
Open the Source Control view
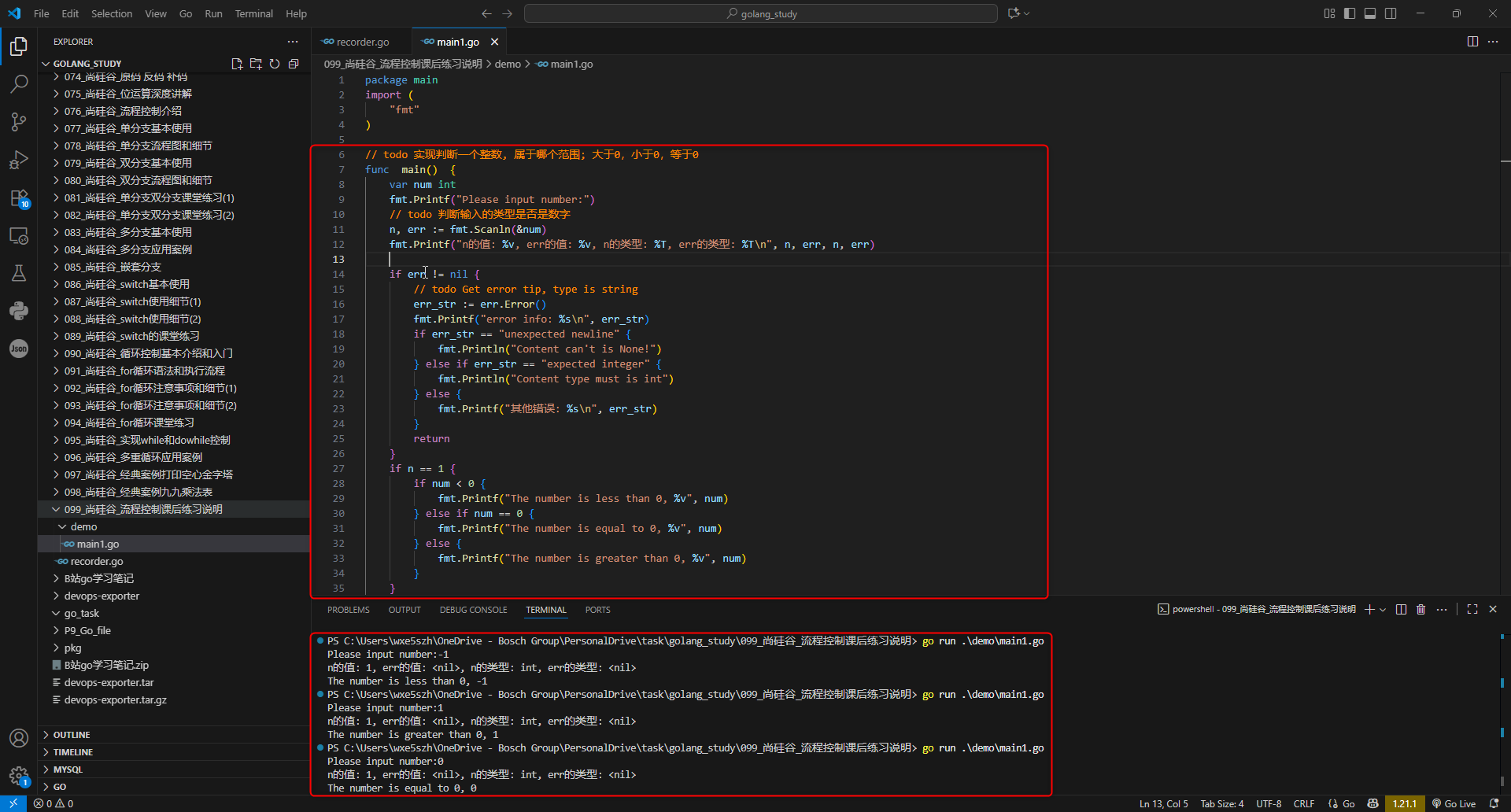click(19, 121)
